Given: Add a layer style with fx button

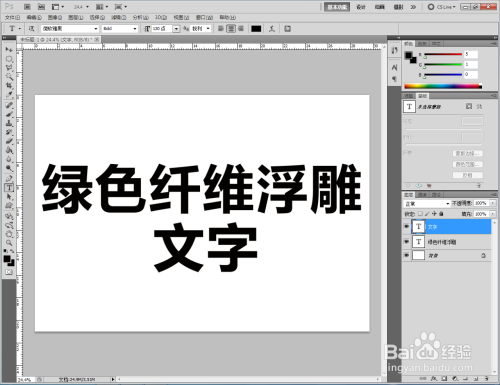Looking at the screenshot, I should tap(434, 379).
